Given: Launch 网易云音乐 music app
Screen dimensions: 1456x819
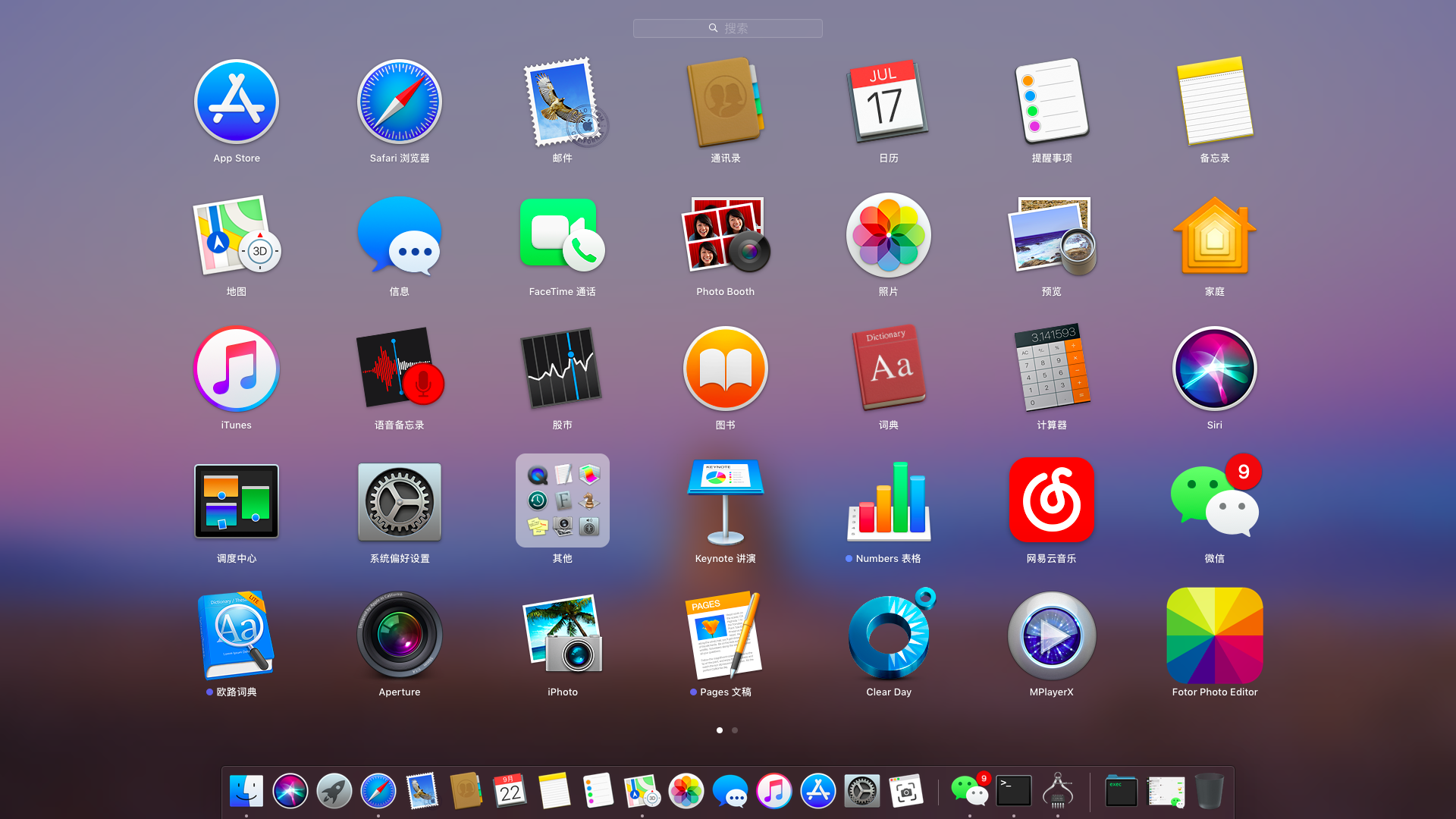Looking at the screenshot, I should click(1052, 500).
